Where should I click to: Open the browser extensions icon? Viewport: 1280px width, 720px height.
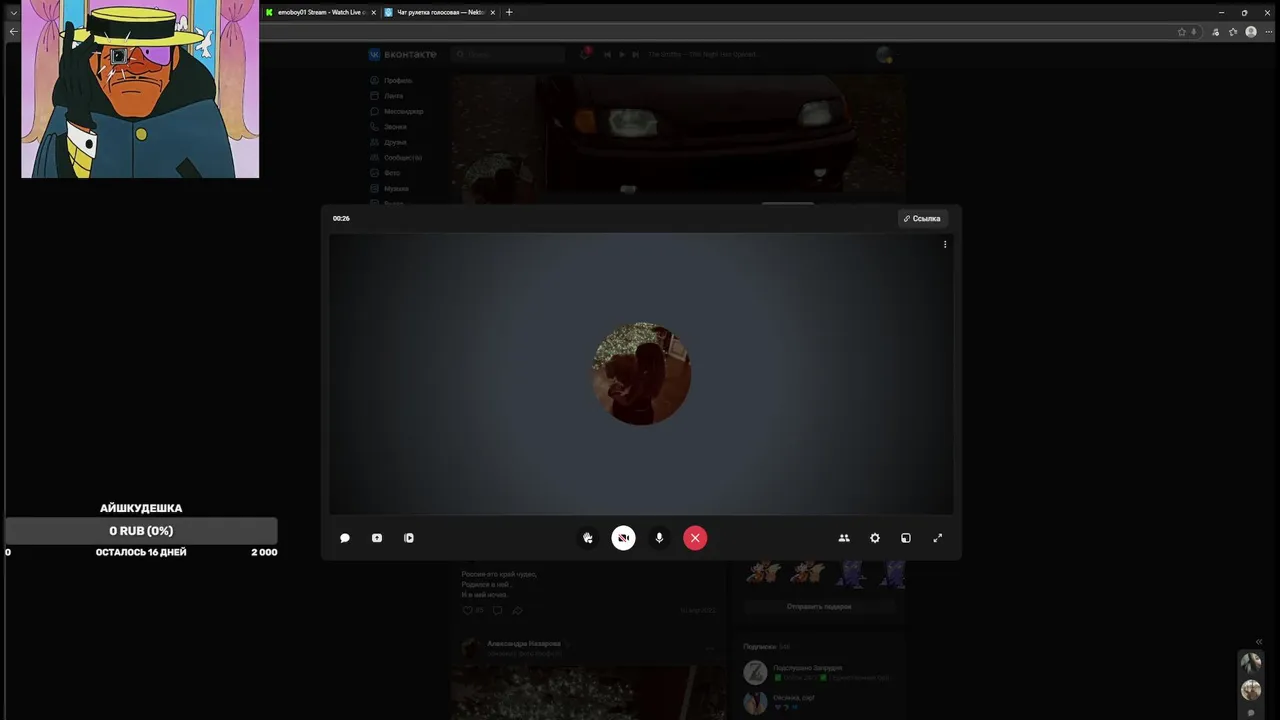tap(1216, 32)
